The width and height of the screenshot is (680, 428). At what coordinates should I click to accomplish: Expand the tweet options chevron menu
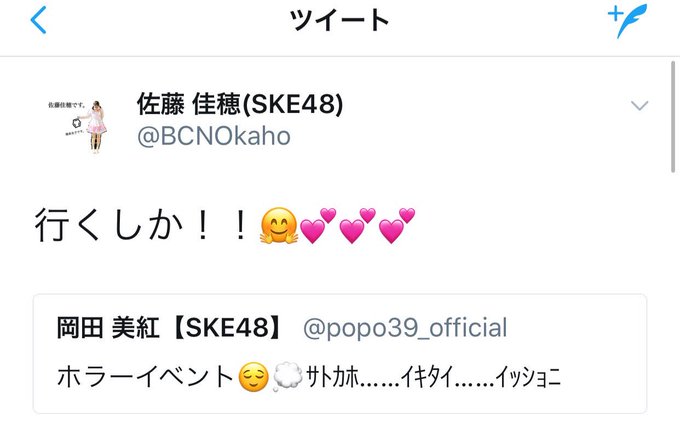click(x=639, y=105)
